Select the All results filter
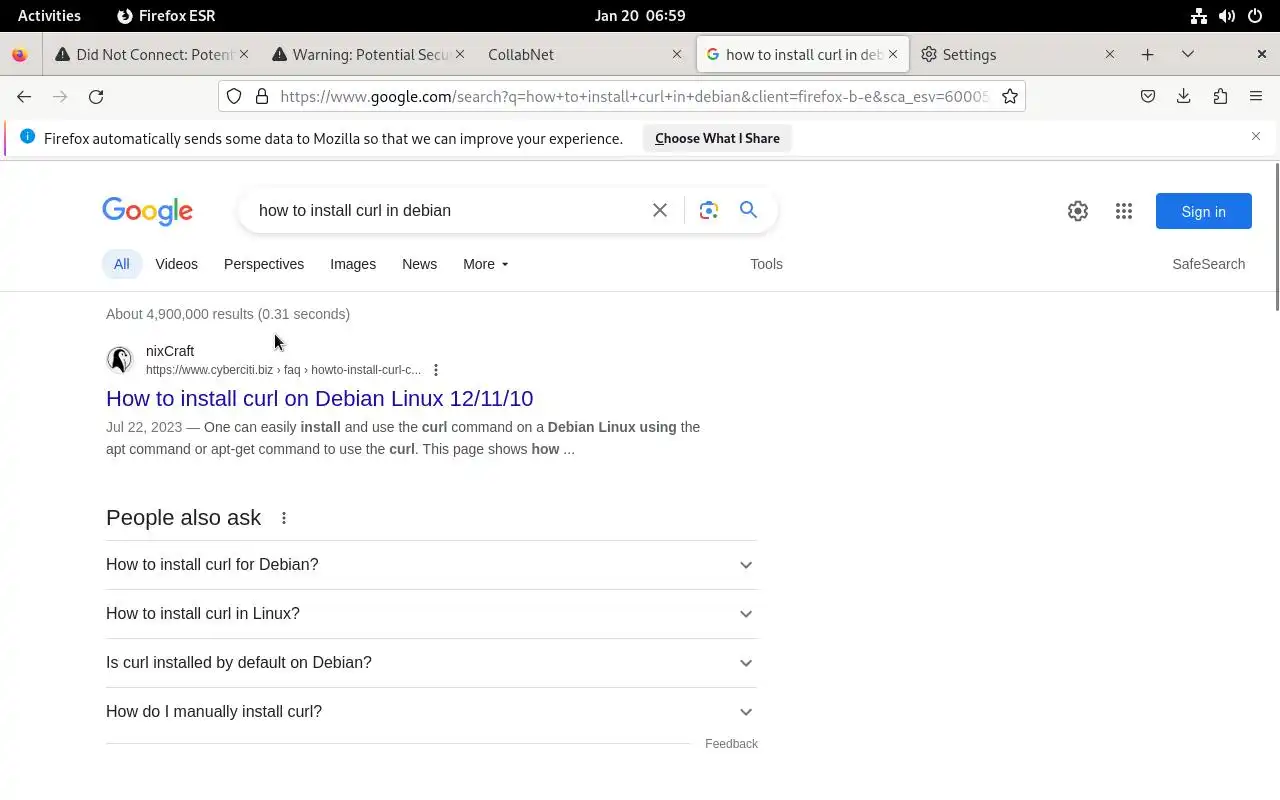Viewport: 1280px width, 800px height. 121,264
